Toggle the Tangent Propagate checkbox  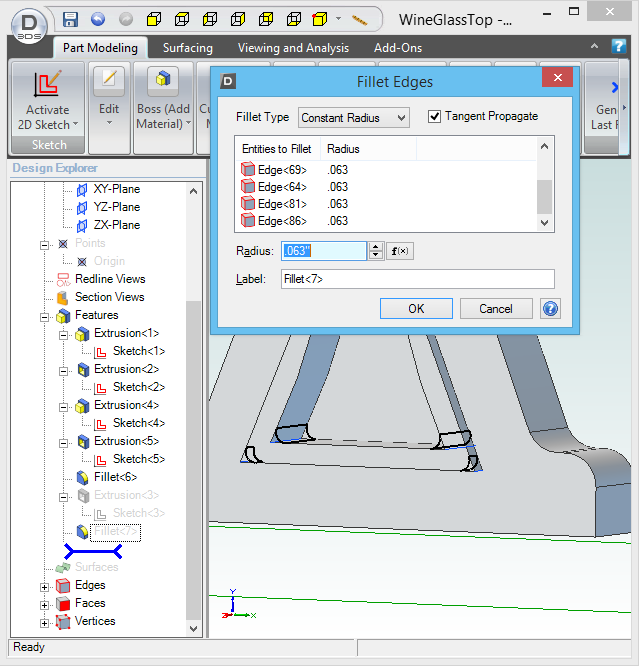click(x=434, y=116)
